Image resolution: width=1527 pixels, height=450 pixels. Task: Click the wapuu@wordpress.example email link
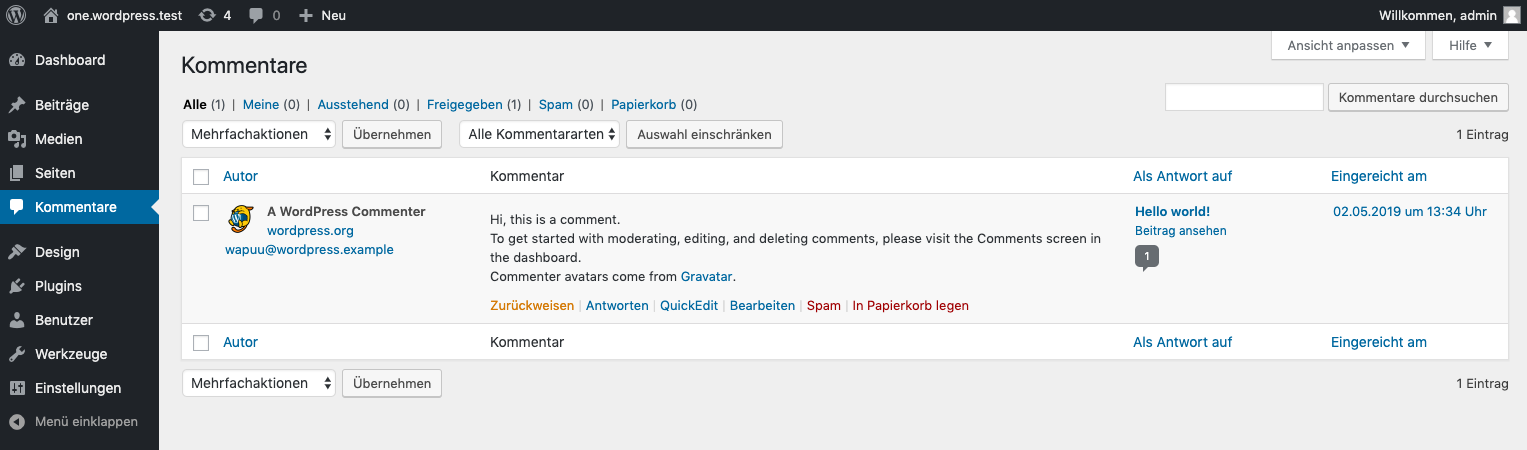point(309,250)
